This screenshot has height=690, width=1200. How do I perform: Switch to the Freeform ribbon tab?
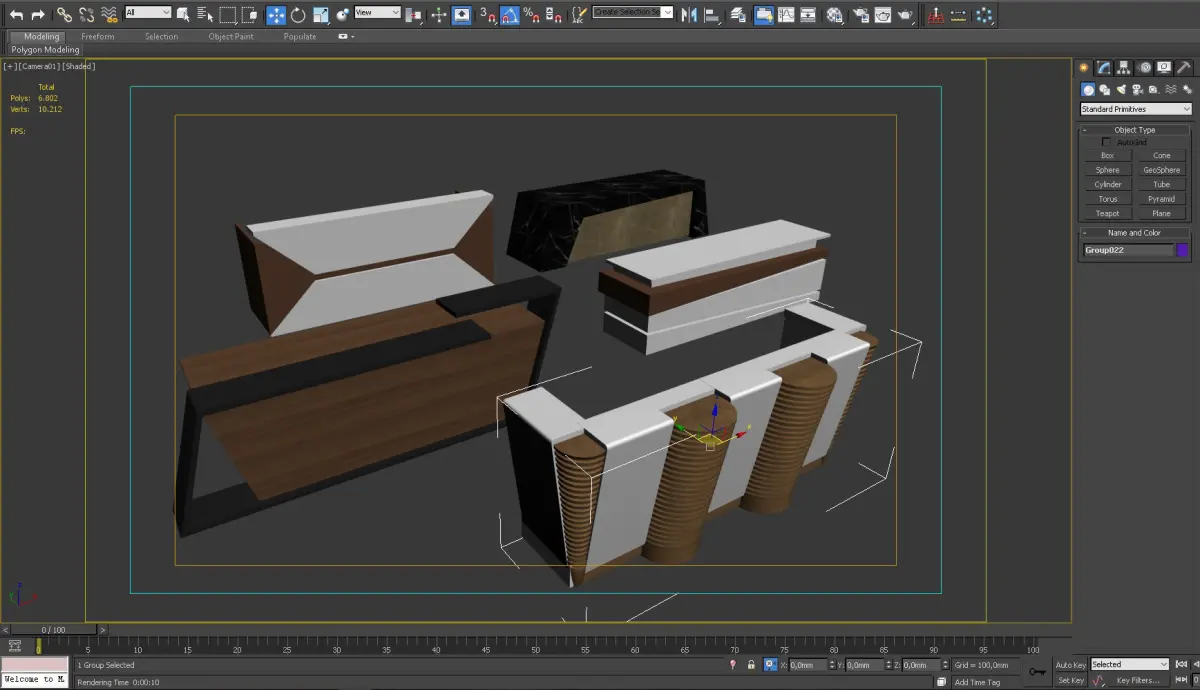tap(98, 37)
